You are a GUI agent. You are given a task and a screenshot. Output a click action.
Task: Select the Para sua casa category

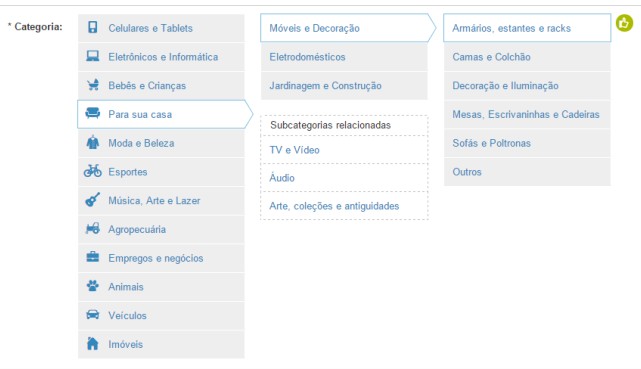pos(165,114)
